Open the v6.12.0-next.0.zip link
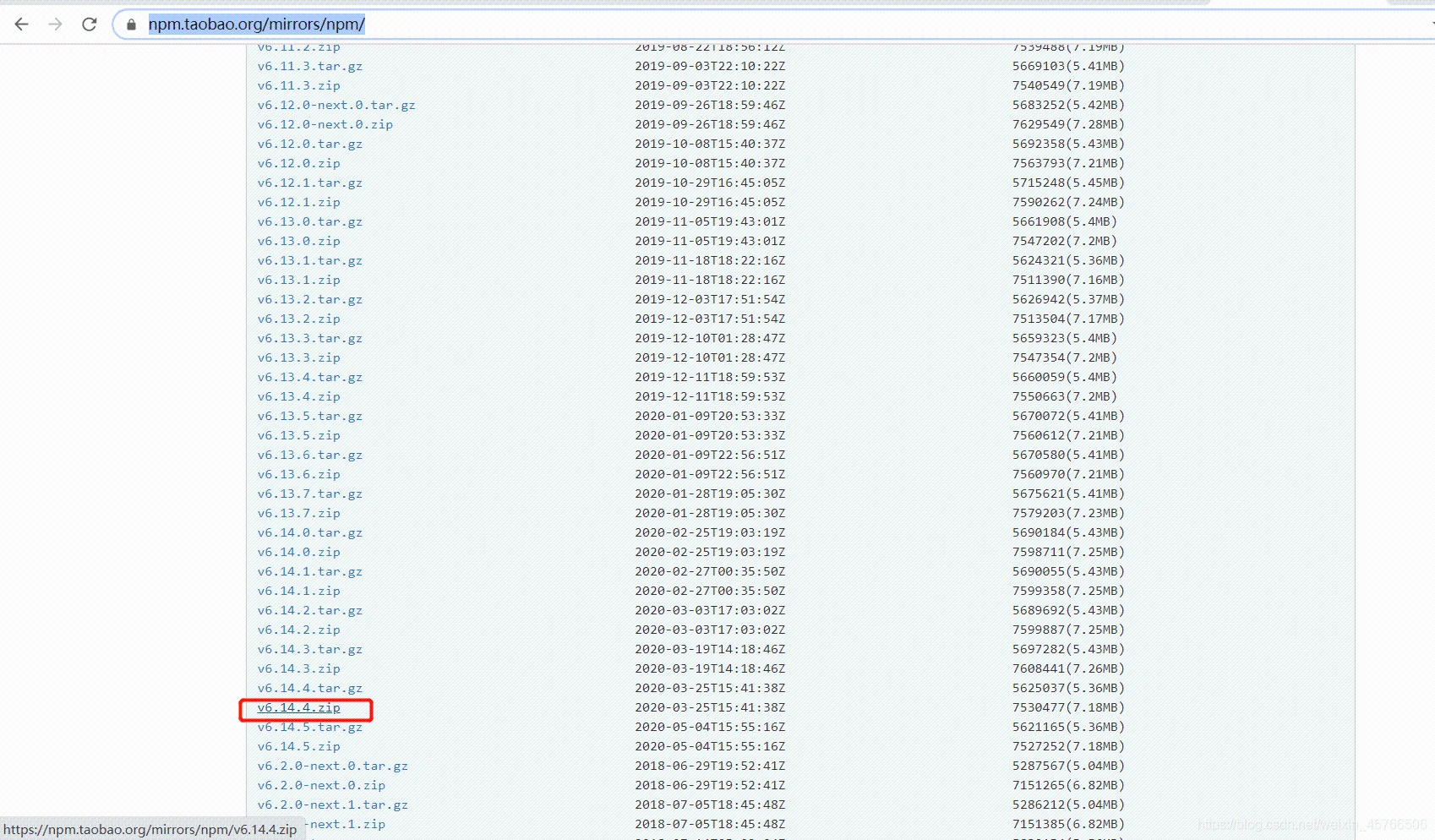 click(325, 125)
